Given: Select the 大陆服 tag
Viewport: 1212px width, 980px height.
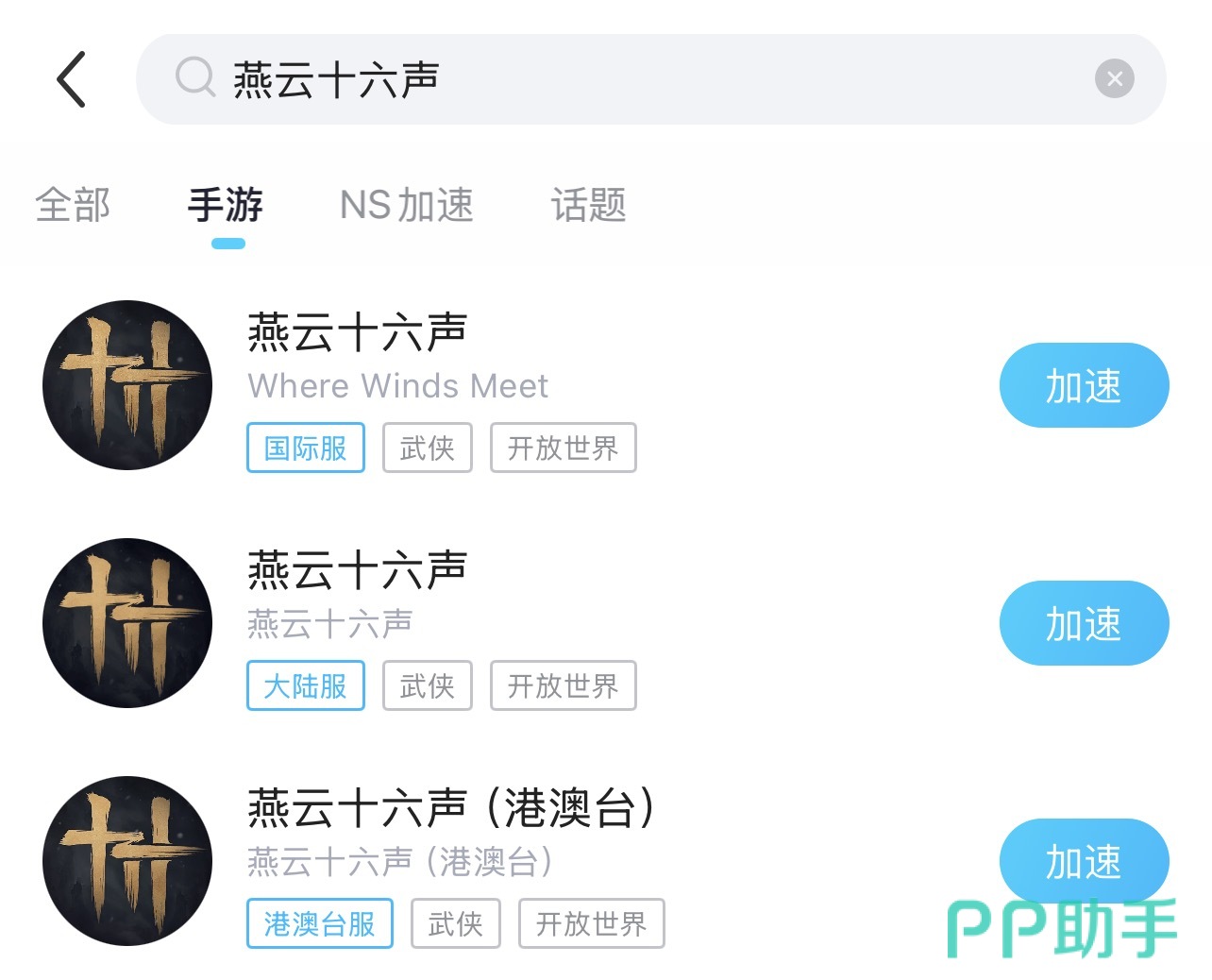Looking at the screenshot, I should pos(306,685).
